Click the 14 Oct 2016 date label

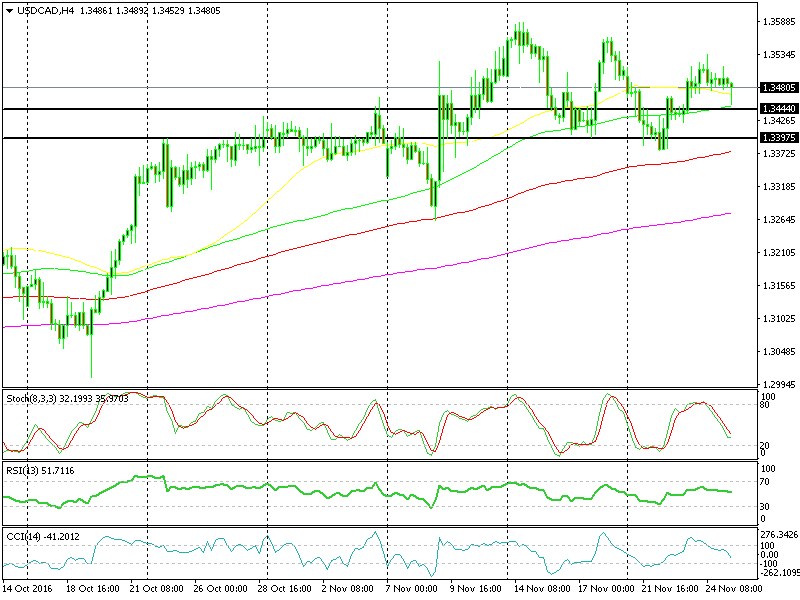(x=28, y=588)
